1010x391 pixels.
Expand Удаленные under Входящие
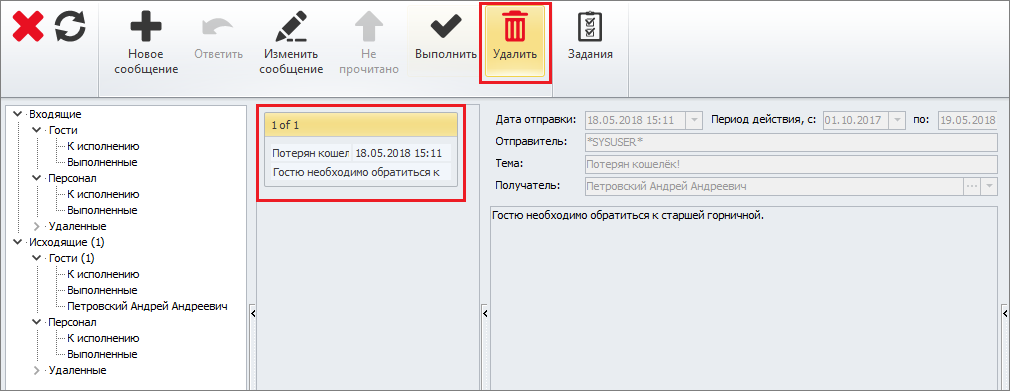pos(37,226)
